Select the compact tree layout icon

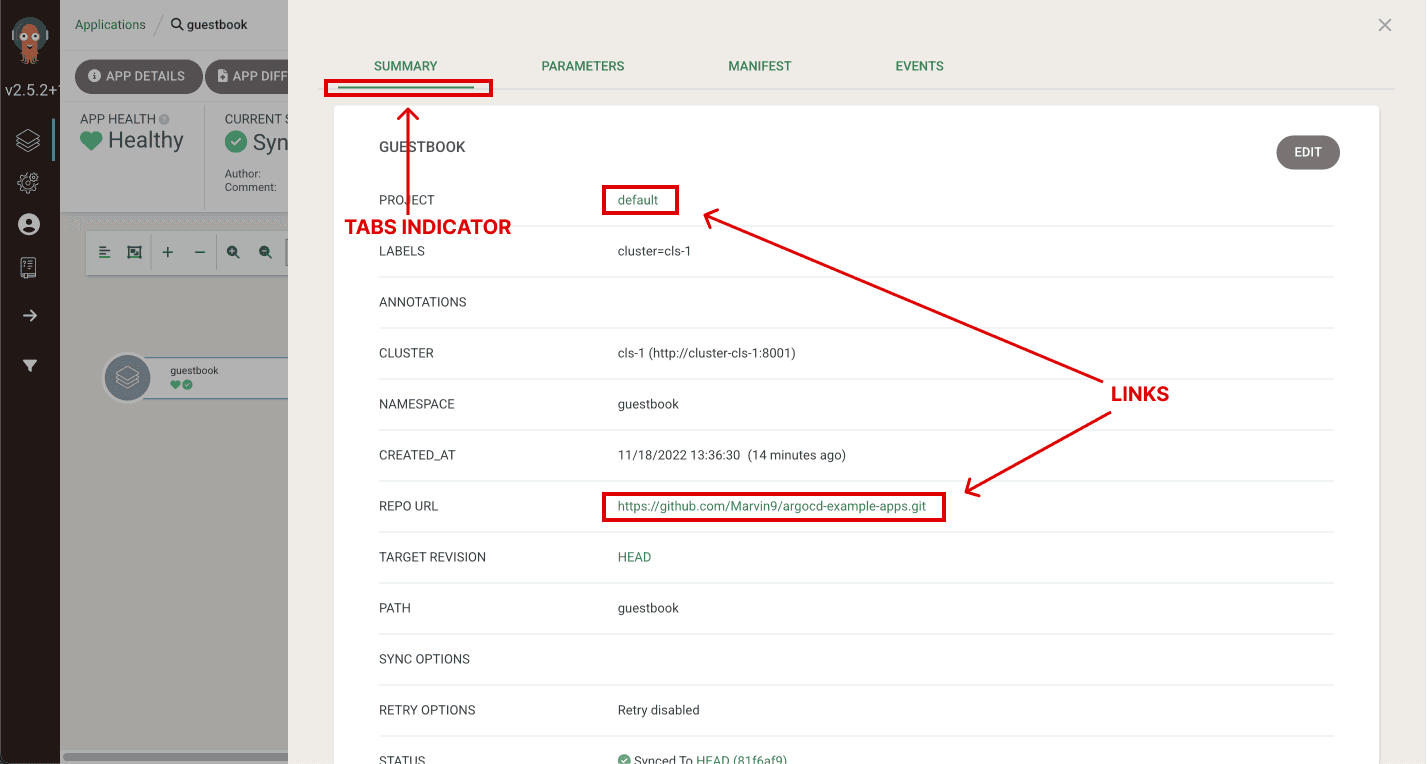tap(105, 252)
